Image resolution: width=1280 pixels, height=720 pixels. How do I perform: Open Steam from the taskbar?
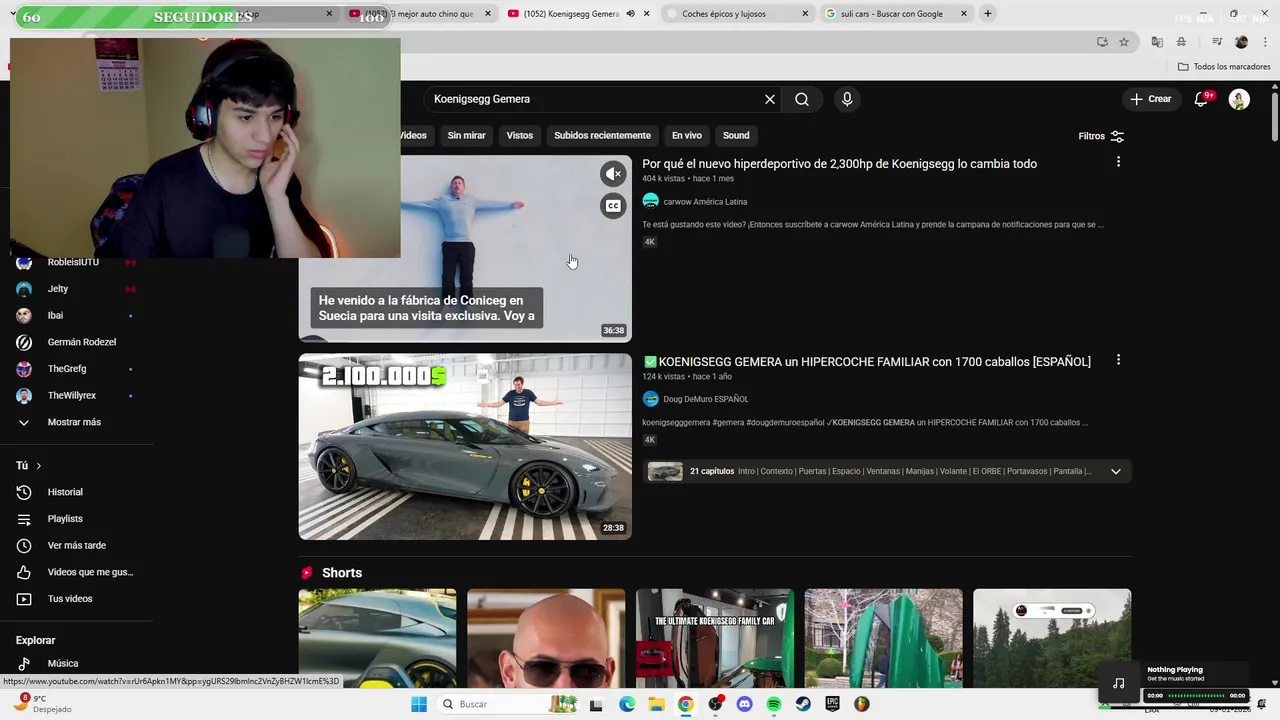pyautogui.click(x=803, y=704)
